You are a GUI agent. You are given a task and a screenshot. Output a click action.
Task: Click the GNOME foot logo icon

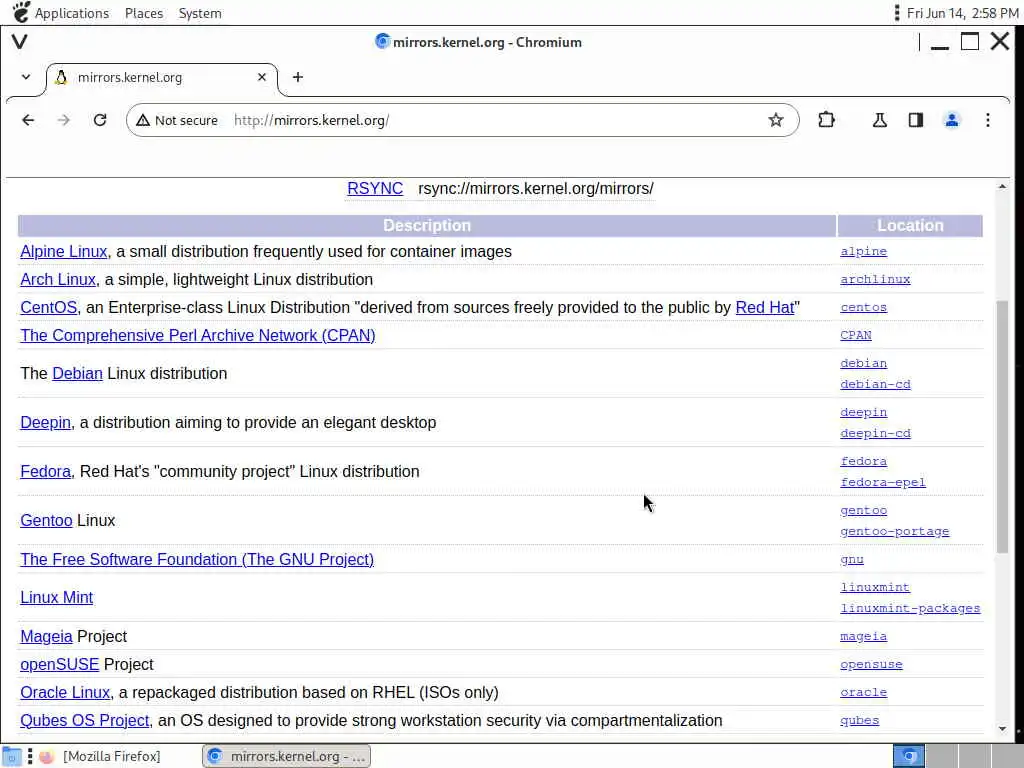(21, 12)
